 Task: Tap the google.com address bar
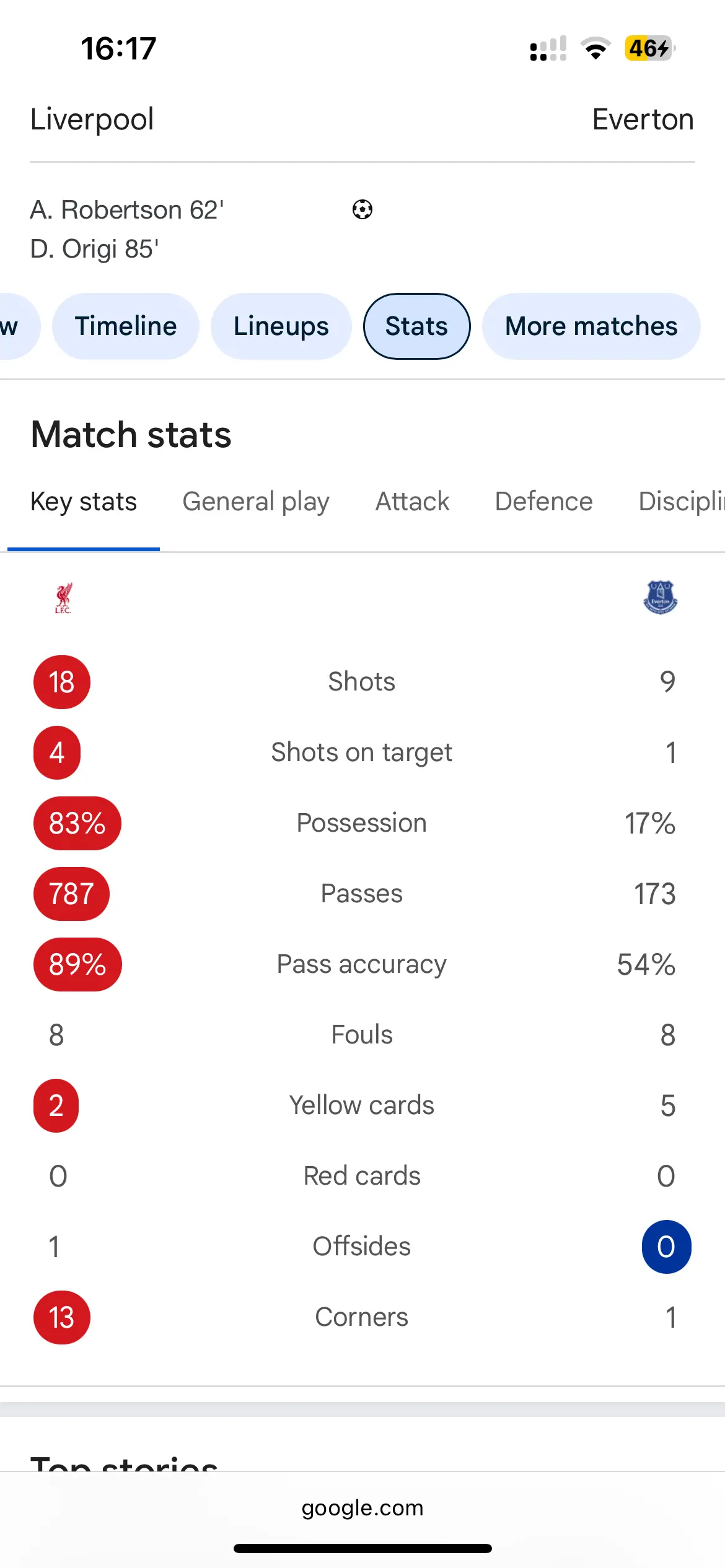362,1508
